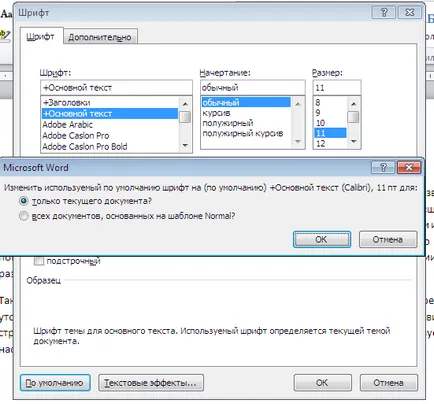Viewport: 434px width, 404px height.
Task: Click the style list scroll up arrow
Action: coord(298,104)
